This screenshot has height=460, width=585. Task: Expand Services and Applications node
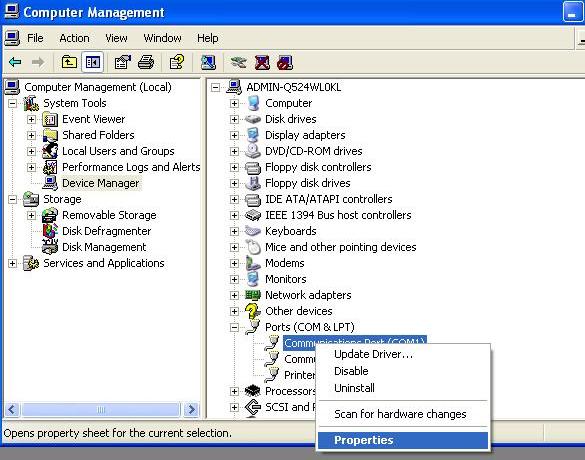tap(12, 263)
